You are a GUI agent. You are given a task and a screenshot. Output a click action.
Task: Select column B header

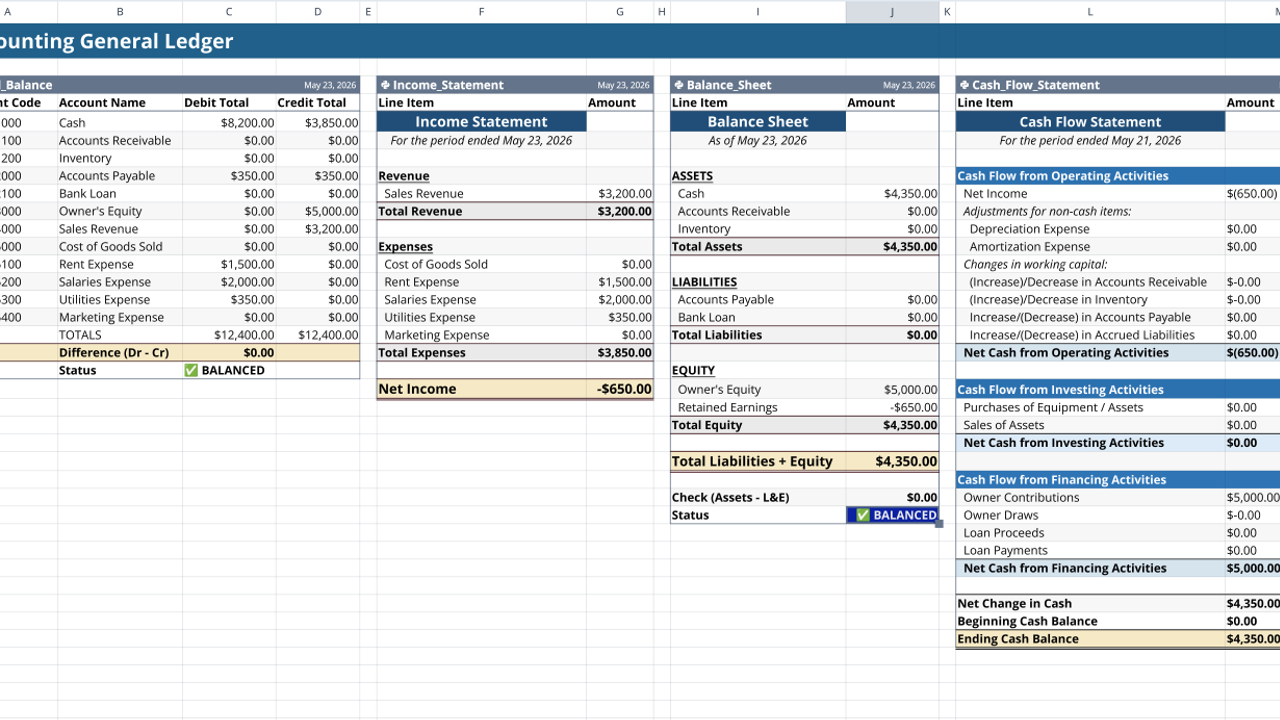coord(120,12)
